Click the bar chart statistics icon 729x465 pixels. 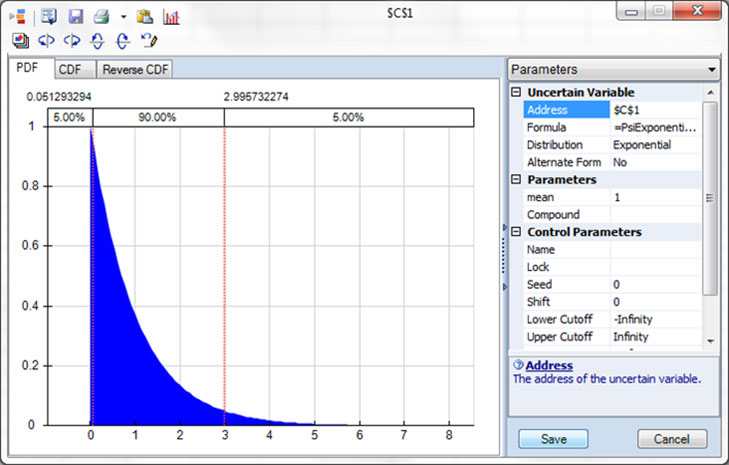pos(171,17)
